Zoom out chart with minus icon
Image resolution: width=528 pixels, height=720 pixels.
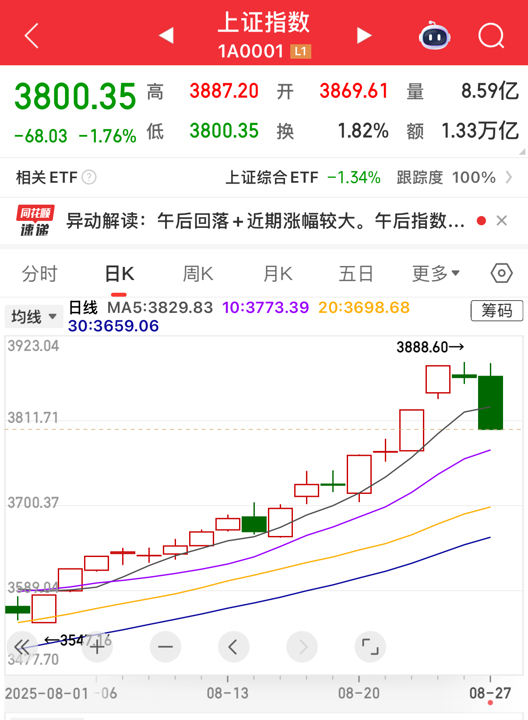[x=165, y=647]
